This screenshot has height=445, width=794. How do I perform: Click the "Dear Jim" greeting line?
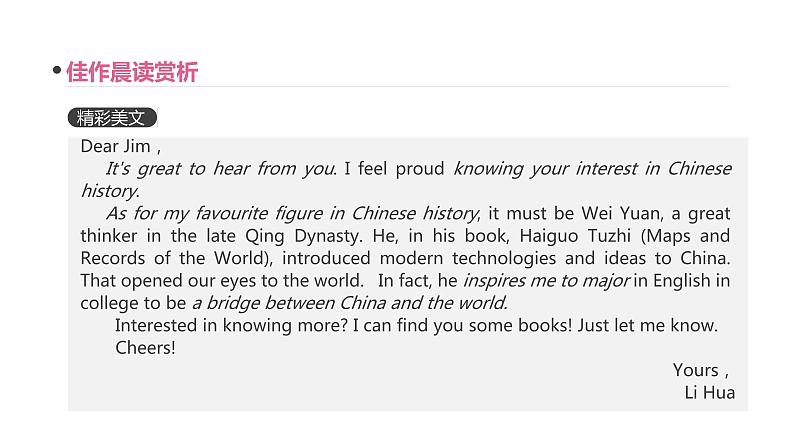click(121, 146)
